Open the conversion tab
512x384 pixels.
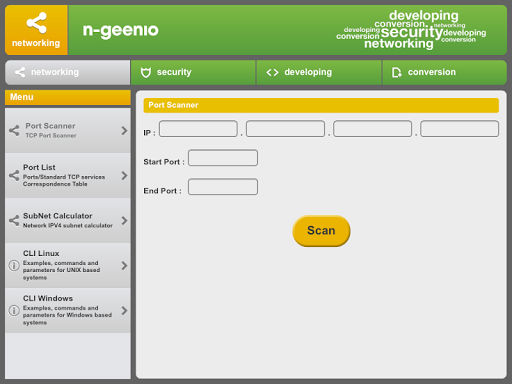[x=444, y=72]
